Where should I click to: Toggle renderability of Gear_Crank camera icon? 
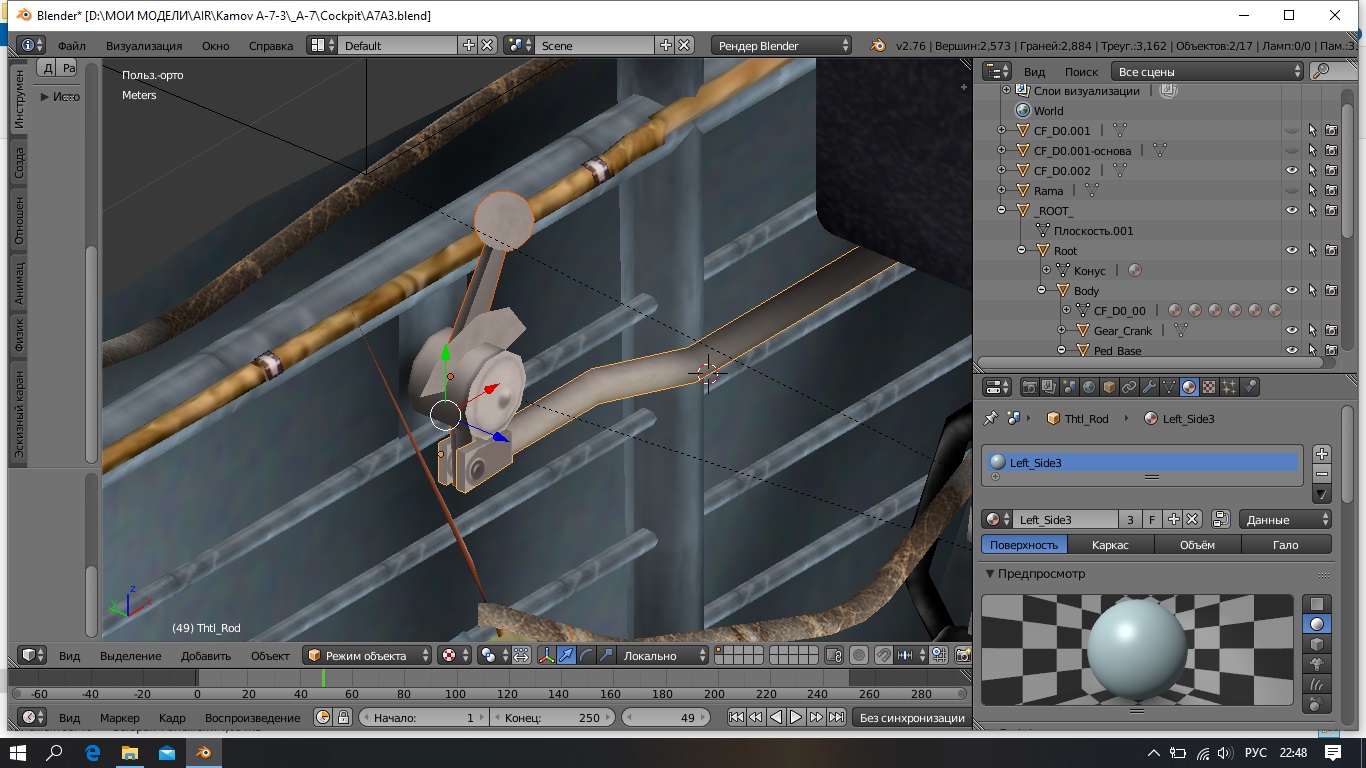[1332, 330]
